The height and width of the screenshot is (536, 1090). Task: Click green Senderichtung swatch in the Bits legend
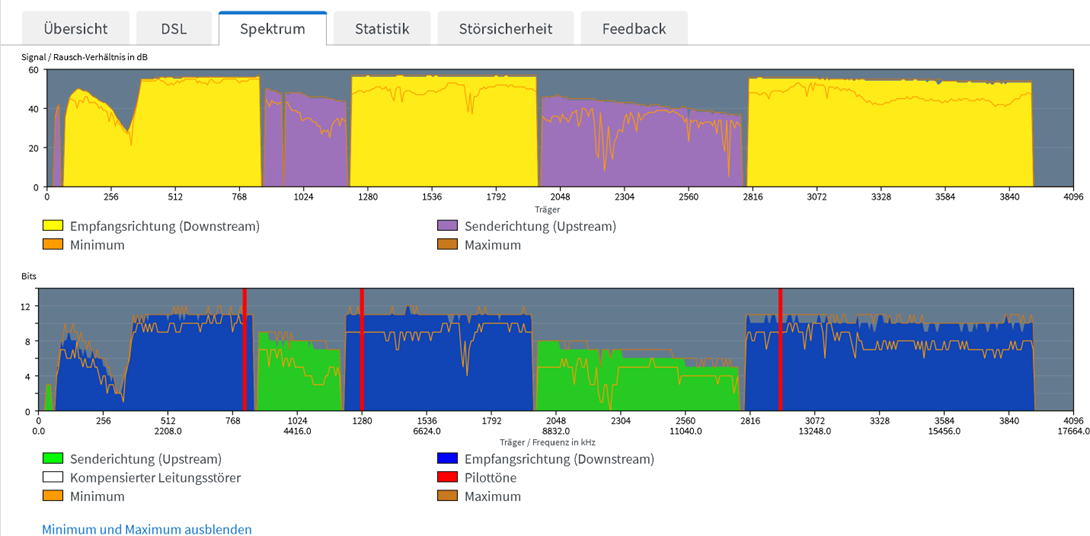(52, 459)
